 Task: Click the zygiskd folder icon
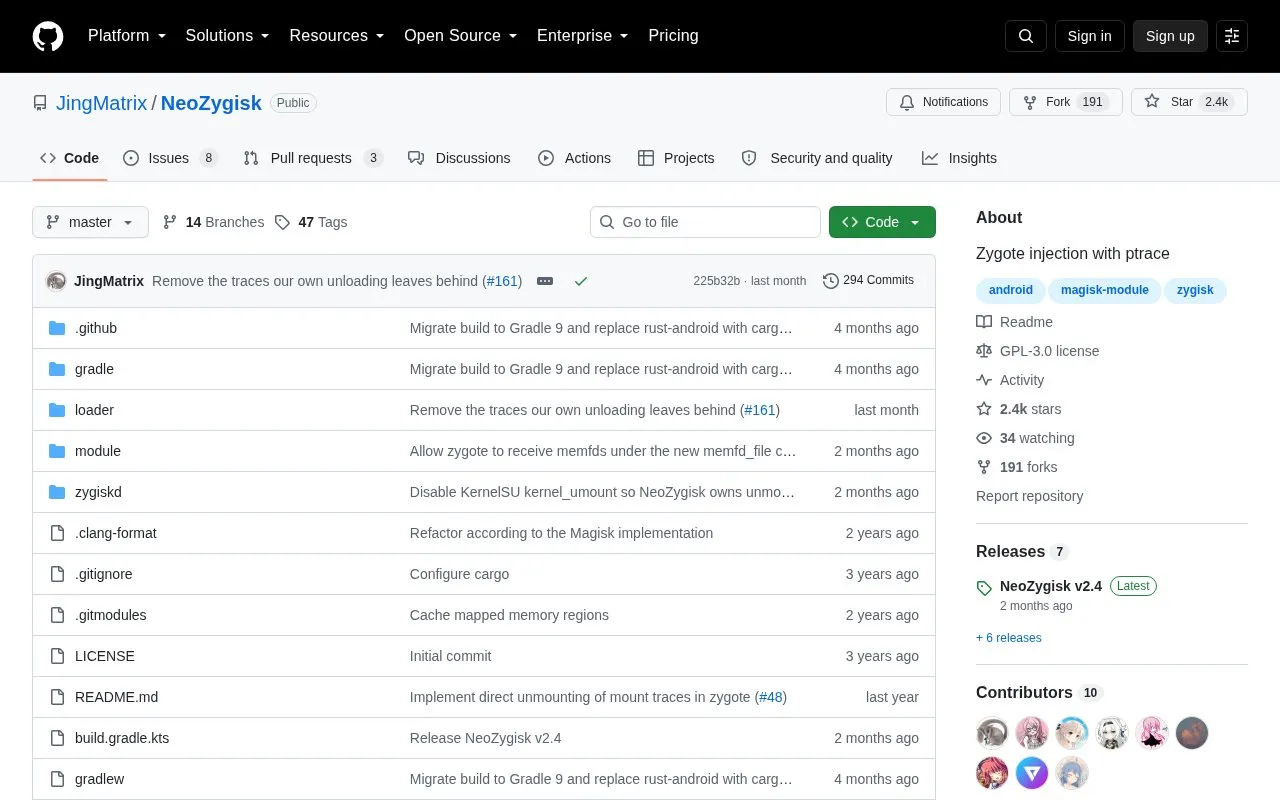pos(57,492)
